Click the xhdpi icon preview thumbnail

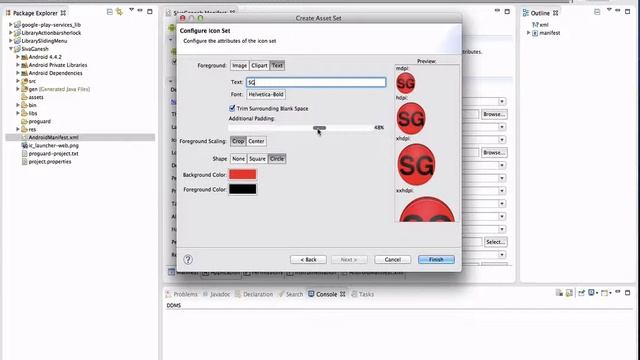tap(416, 164)
